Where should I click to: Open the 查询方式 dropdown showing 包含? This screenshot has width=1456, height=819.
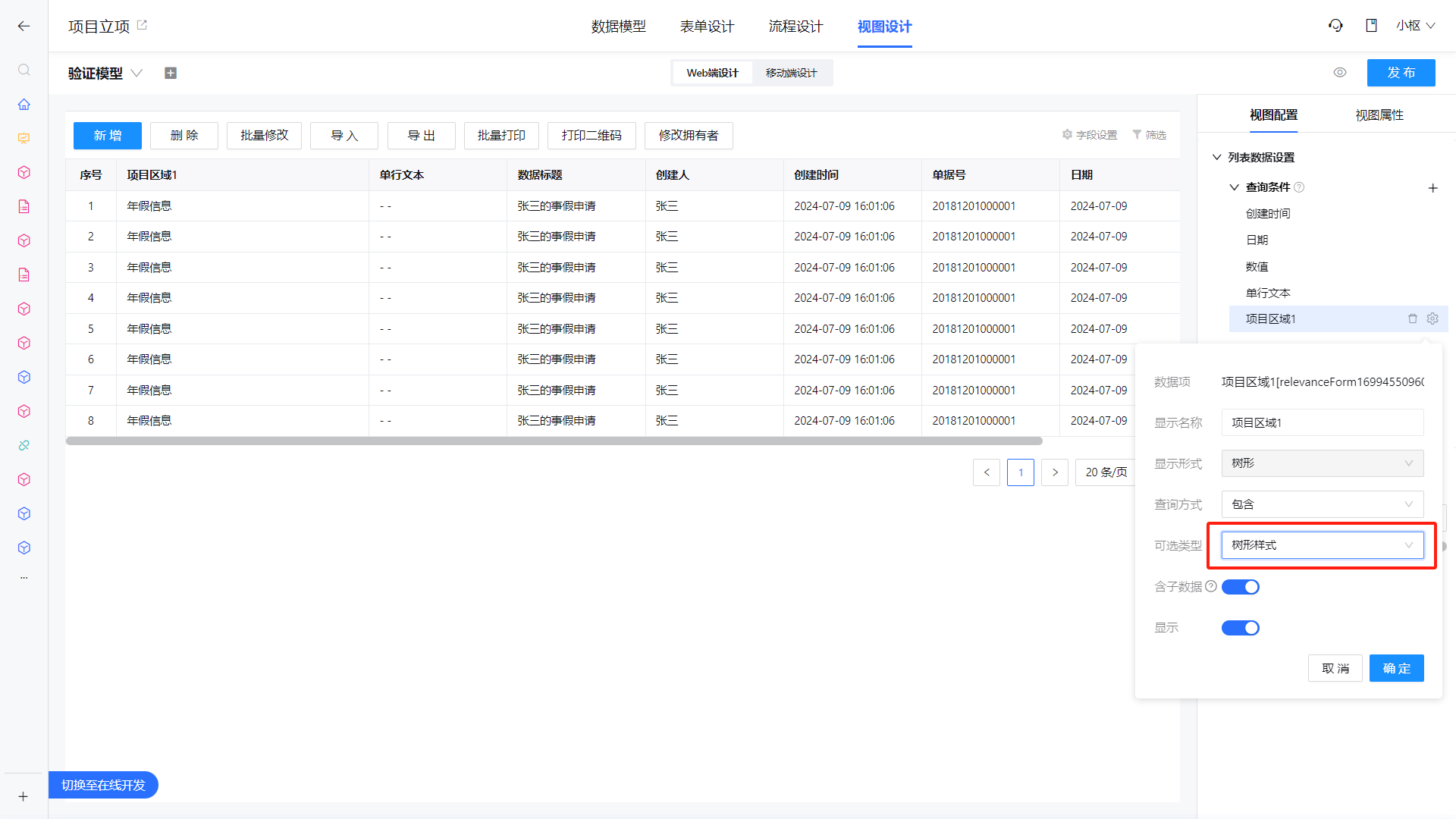pos(1323,504)
